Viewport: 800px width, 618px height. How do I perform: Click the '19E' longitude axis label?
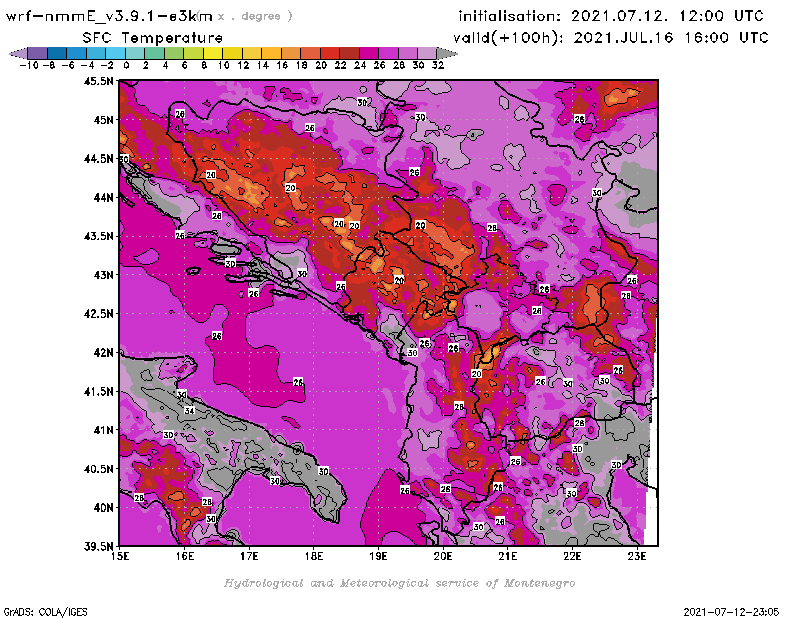[x=378, y=556]
